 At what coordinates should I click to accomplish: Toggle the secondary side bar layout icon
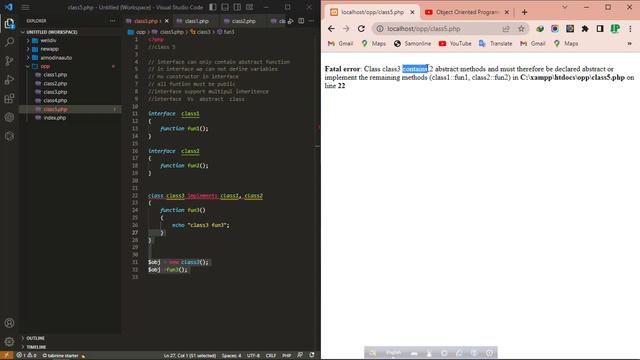[237, 7]
